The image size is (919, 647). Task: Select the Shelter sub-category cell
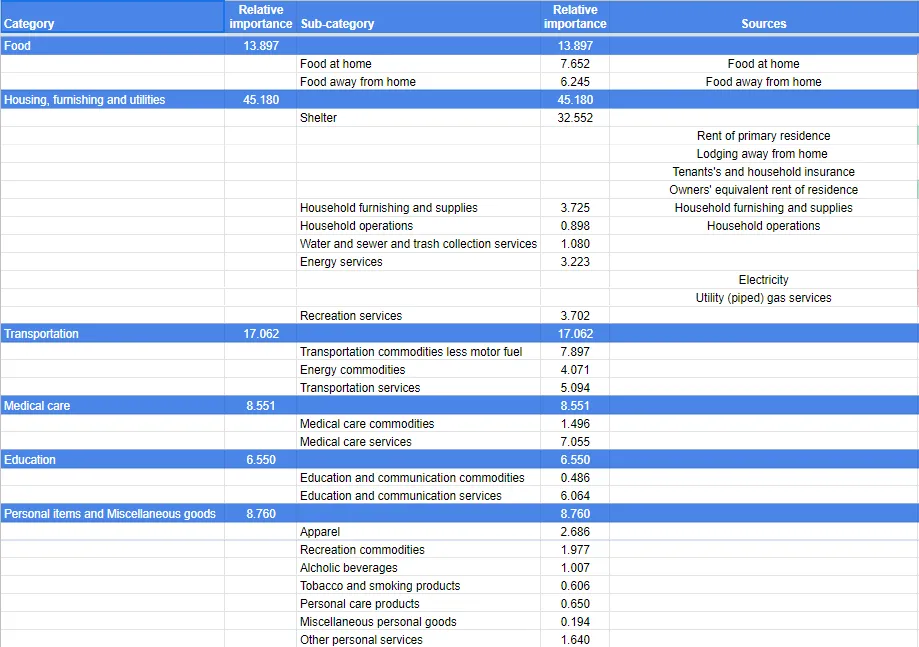click(418, 118)
